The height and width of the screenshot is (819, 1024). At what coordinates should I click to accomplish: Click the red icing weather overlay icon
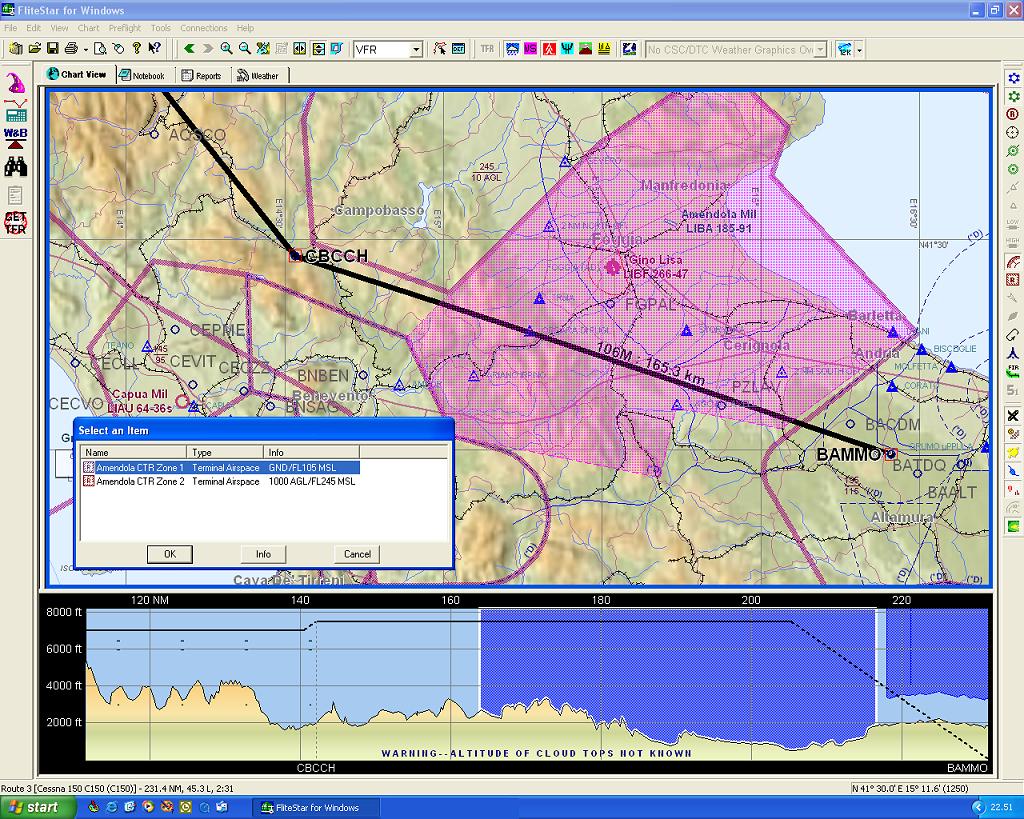[549, 48]
